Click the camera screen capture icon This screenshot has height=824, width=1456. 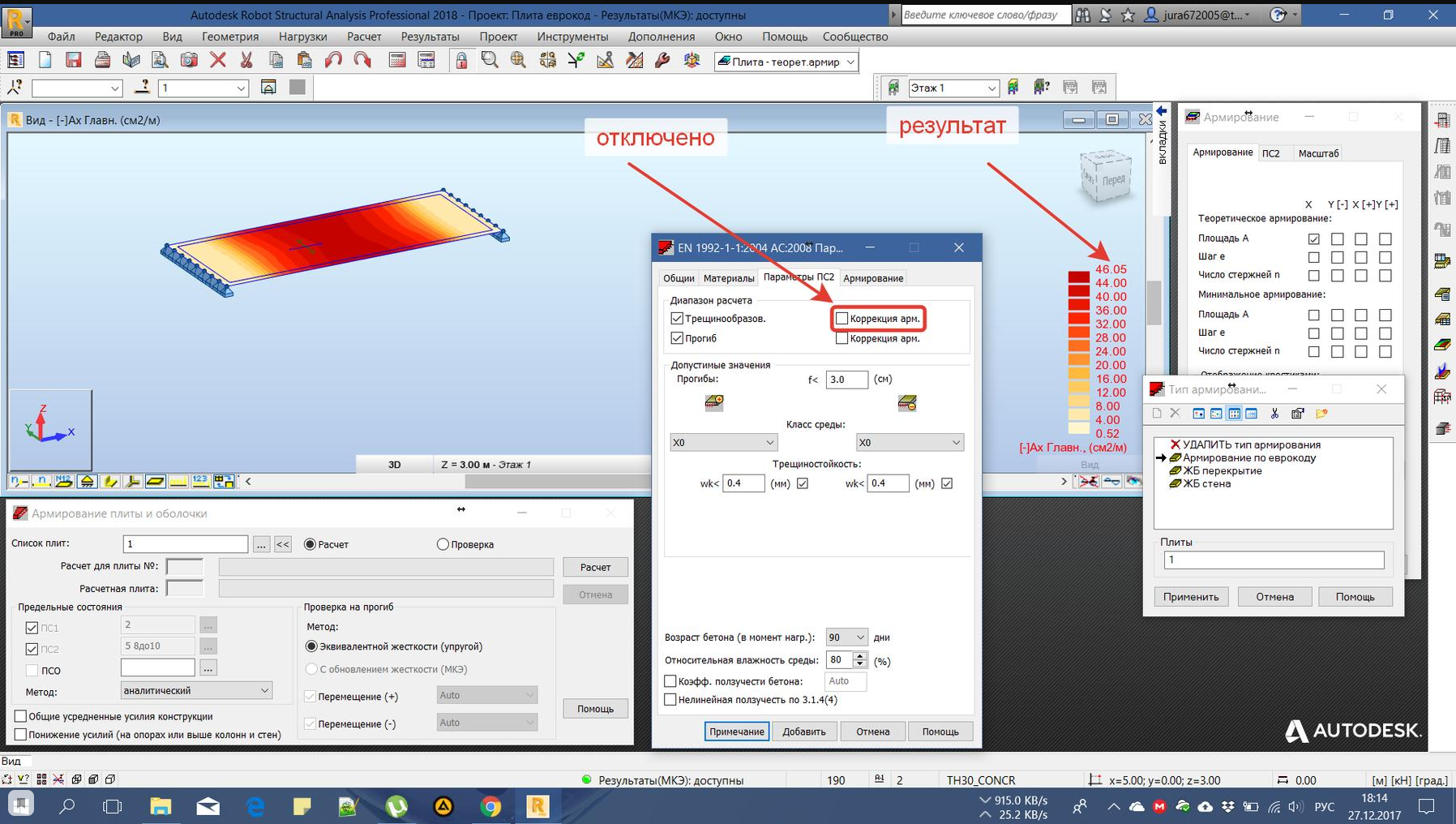point(189,61)
